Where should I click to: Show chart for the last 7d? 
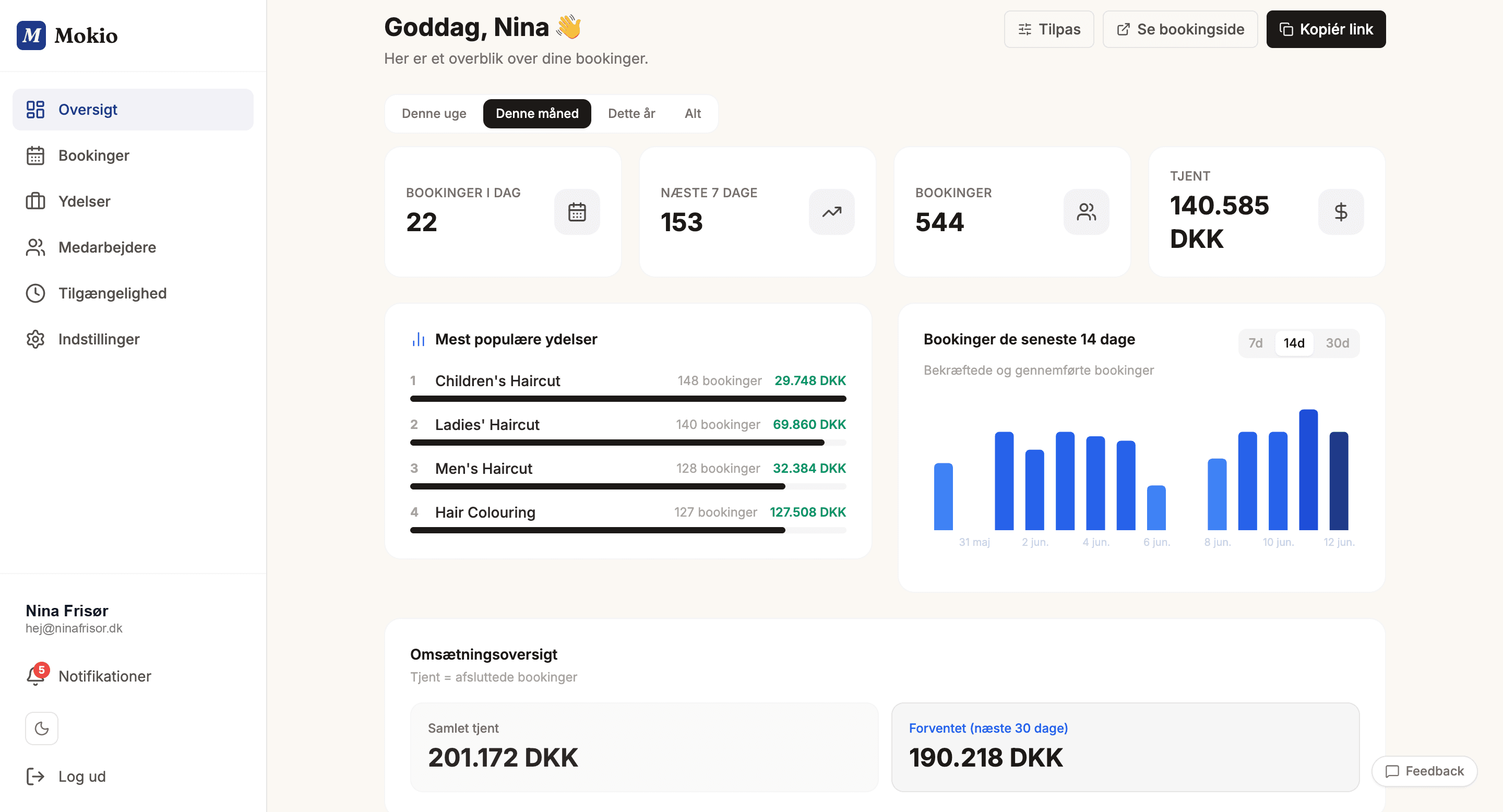tap(1255, 343)
